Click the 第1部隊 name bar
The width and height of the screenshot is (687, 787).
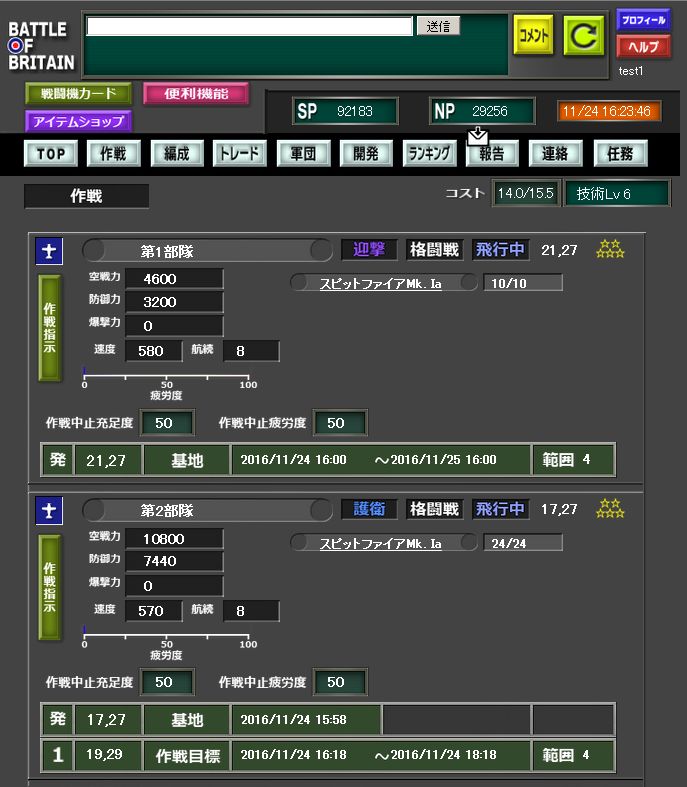pos(207,251)
